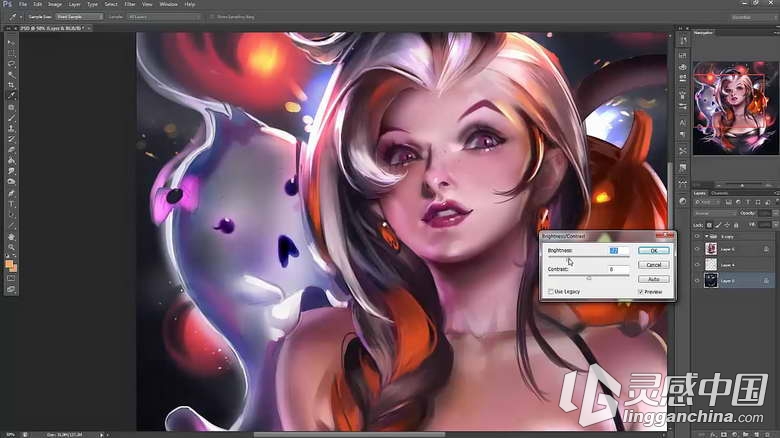Filter layers by pixel layers
The height and width of the screenshot is (438, 780).
click(x=728, y=202)
